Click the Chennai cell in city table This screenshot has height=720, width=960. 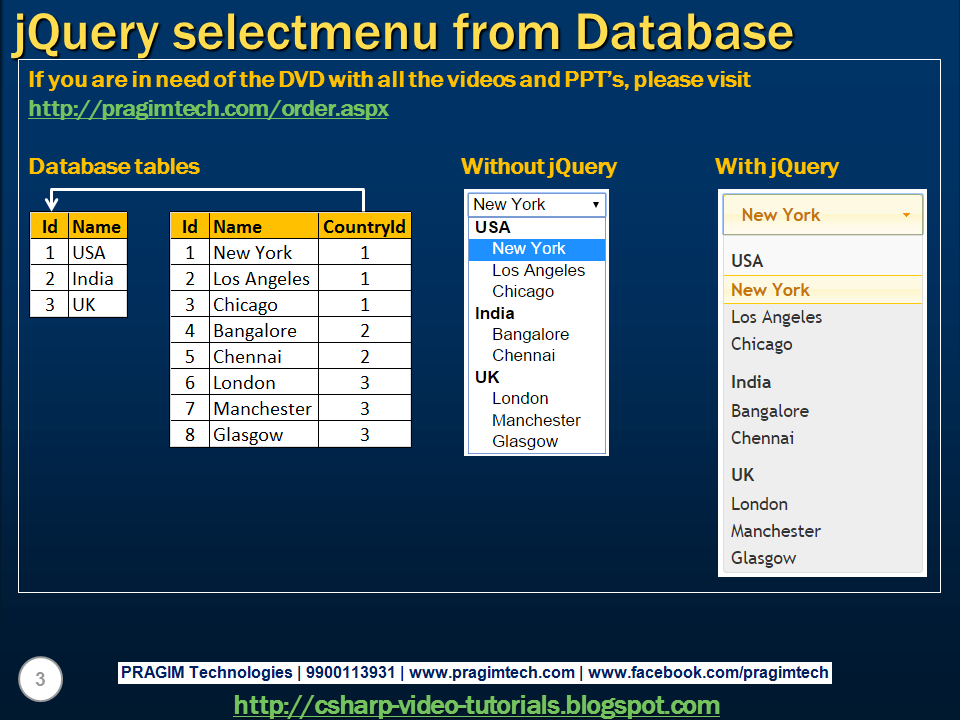[264, 356]
